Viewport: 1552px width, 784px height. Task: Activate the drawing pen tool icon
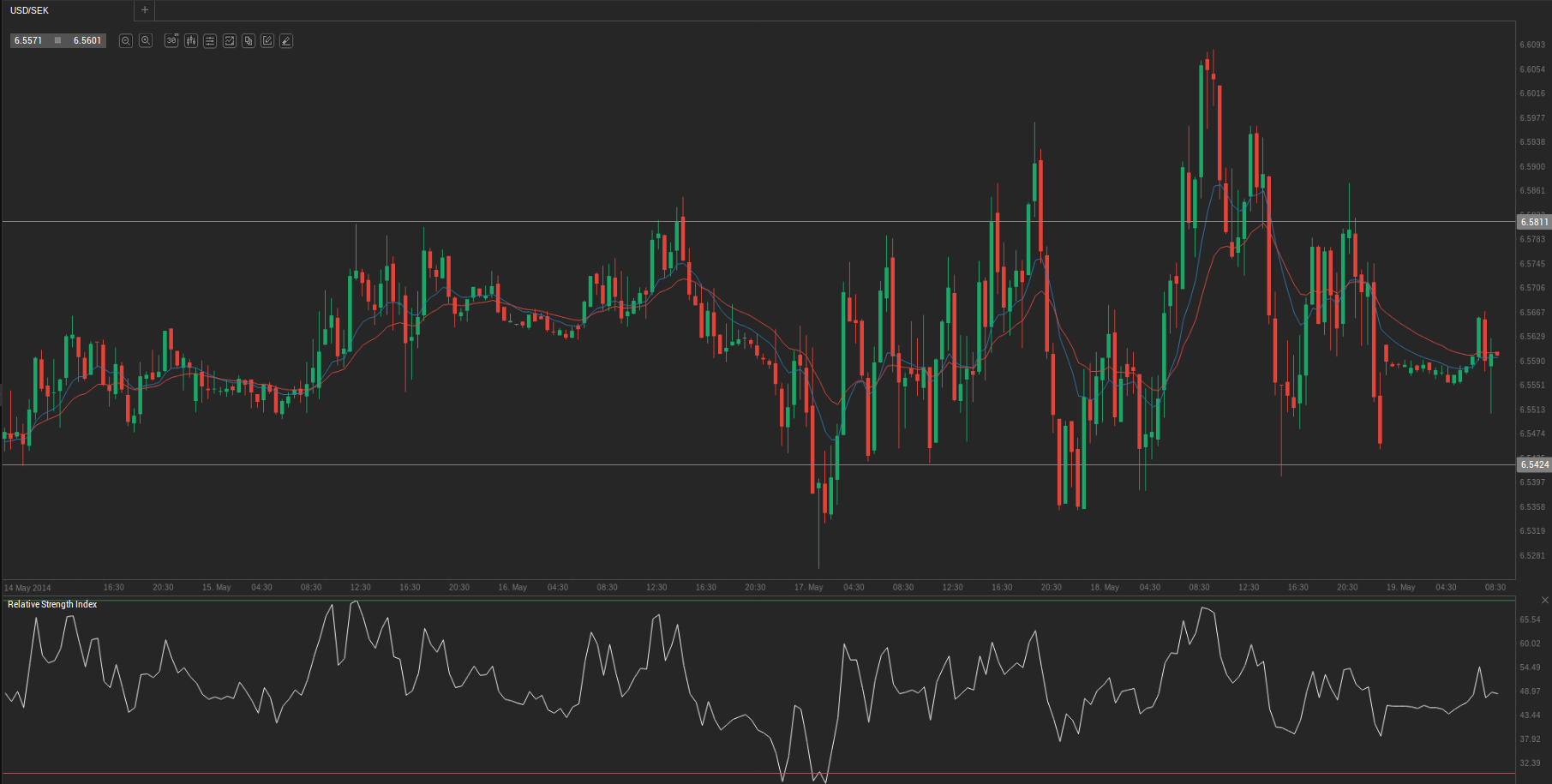coord(286,41)
